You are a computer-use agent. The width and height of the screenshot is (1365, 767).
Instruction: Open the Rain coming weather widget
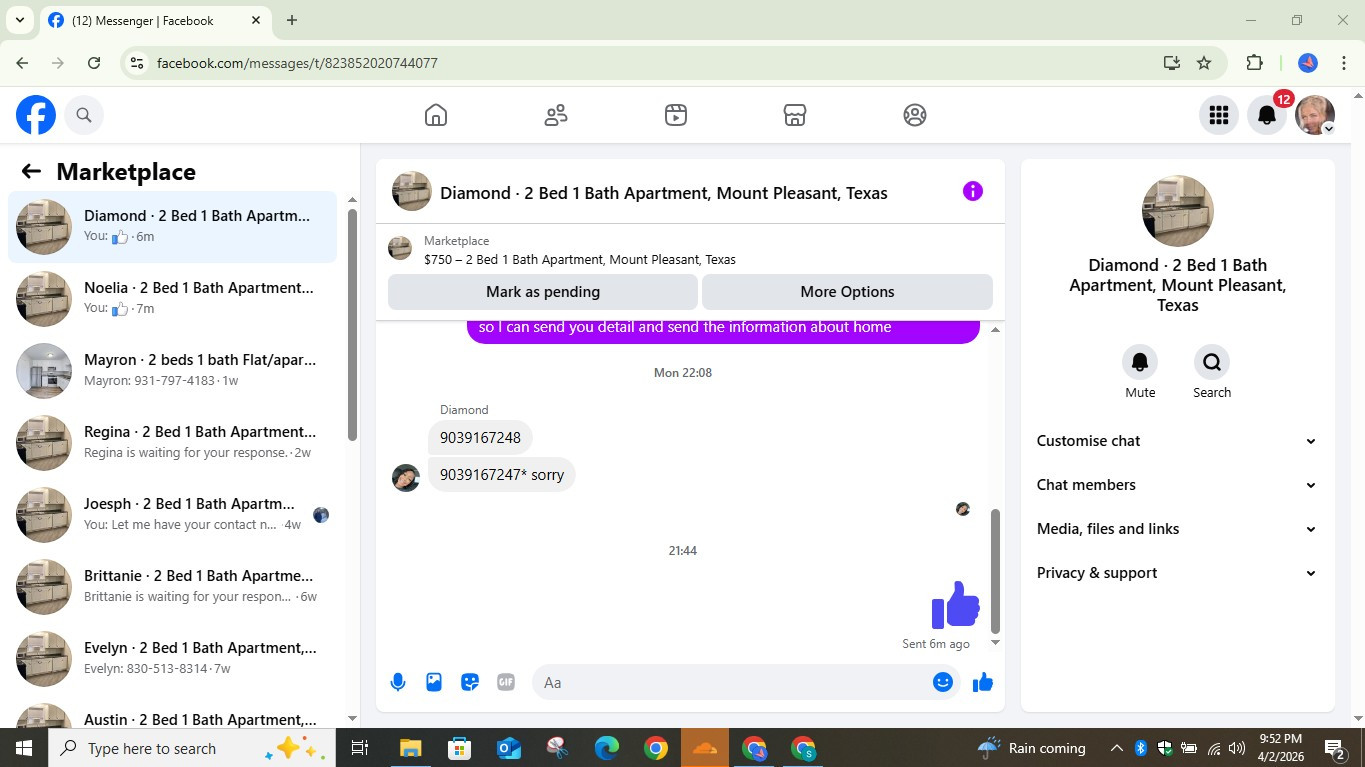click(1031, 748)
